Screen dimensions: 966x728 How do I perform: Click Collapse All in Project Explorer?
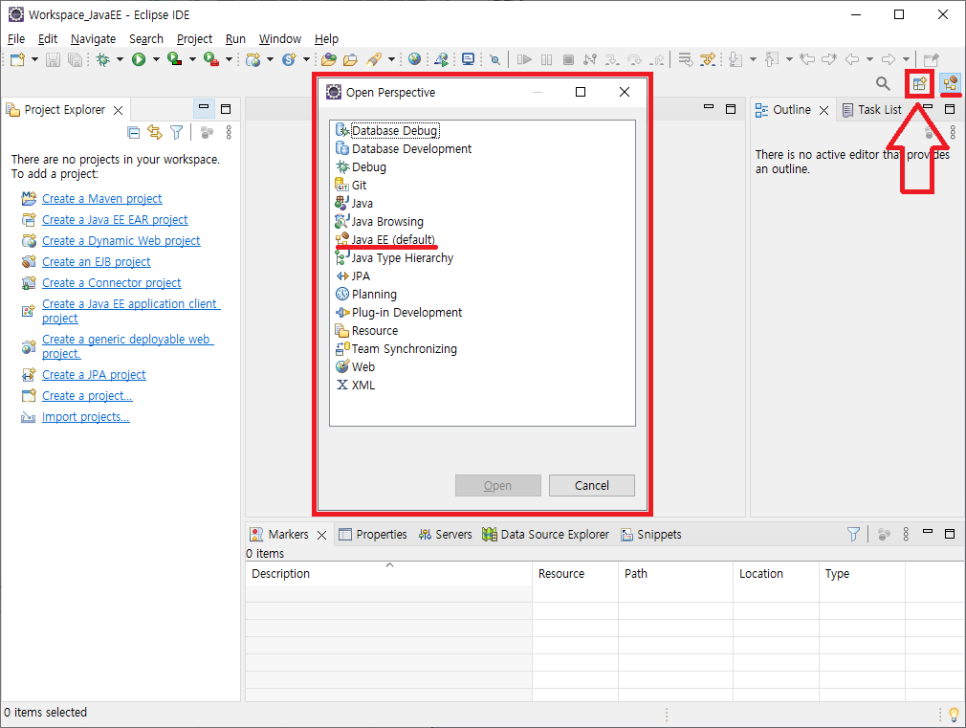tap(134, 132)
